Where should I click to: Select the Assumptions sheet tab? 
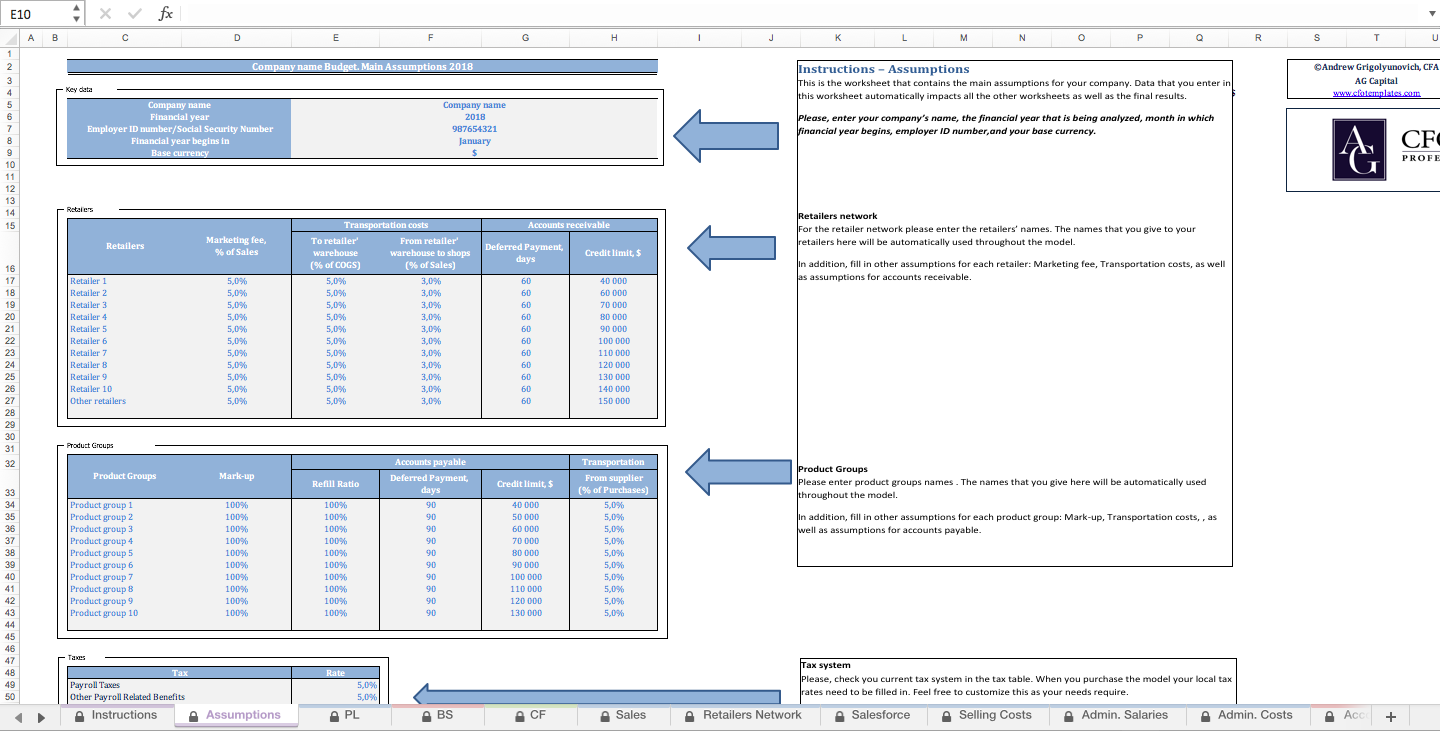click(235, 715)
